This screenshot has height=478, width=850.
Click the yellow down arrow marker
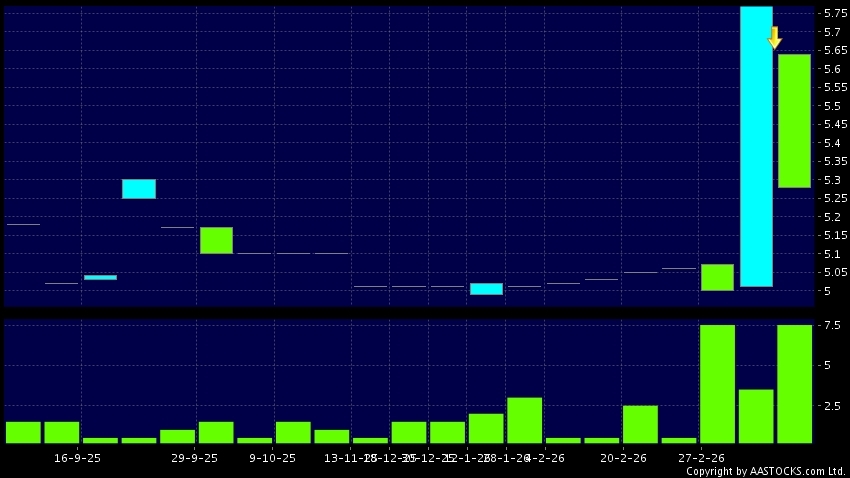[x=774, y=38]
